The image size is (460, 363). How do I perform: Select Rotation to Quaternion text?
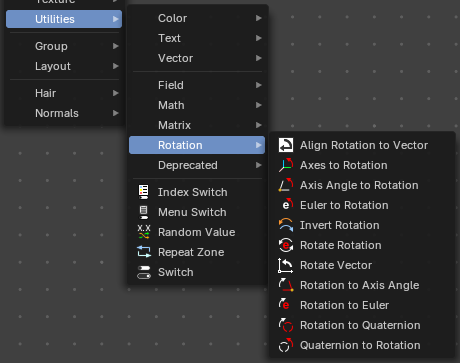[x=360, y=325]
